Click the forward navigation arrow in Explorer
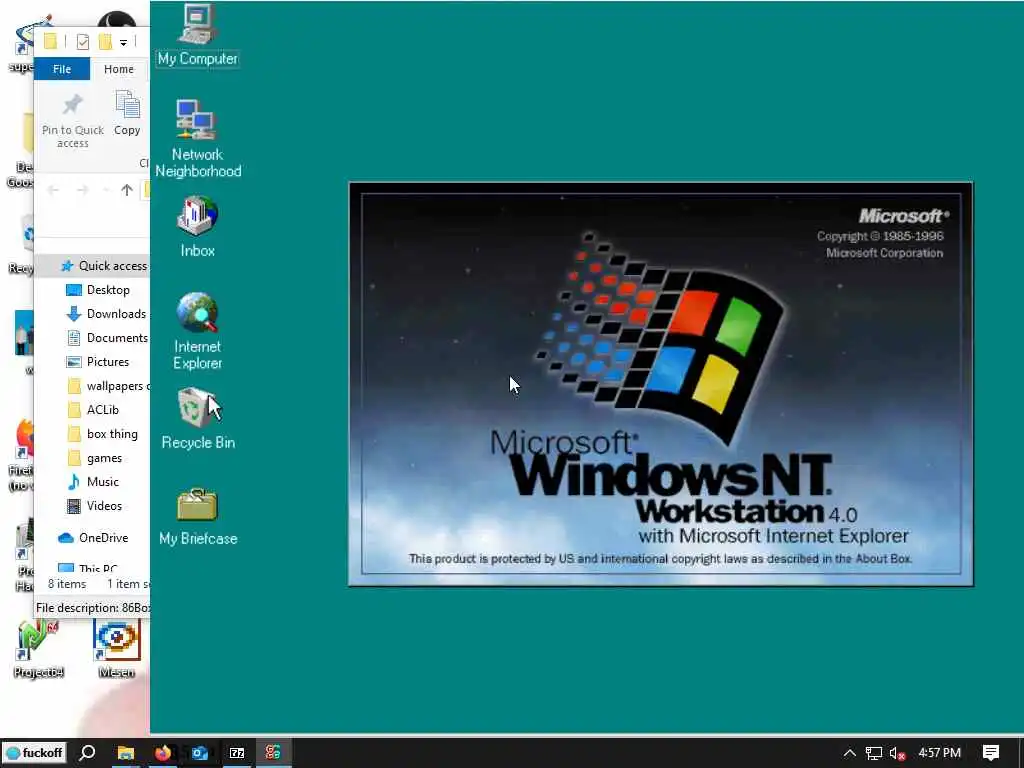 (x=82, y=190)
